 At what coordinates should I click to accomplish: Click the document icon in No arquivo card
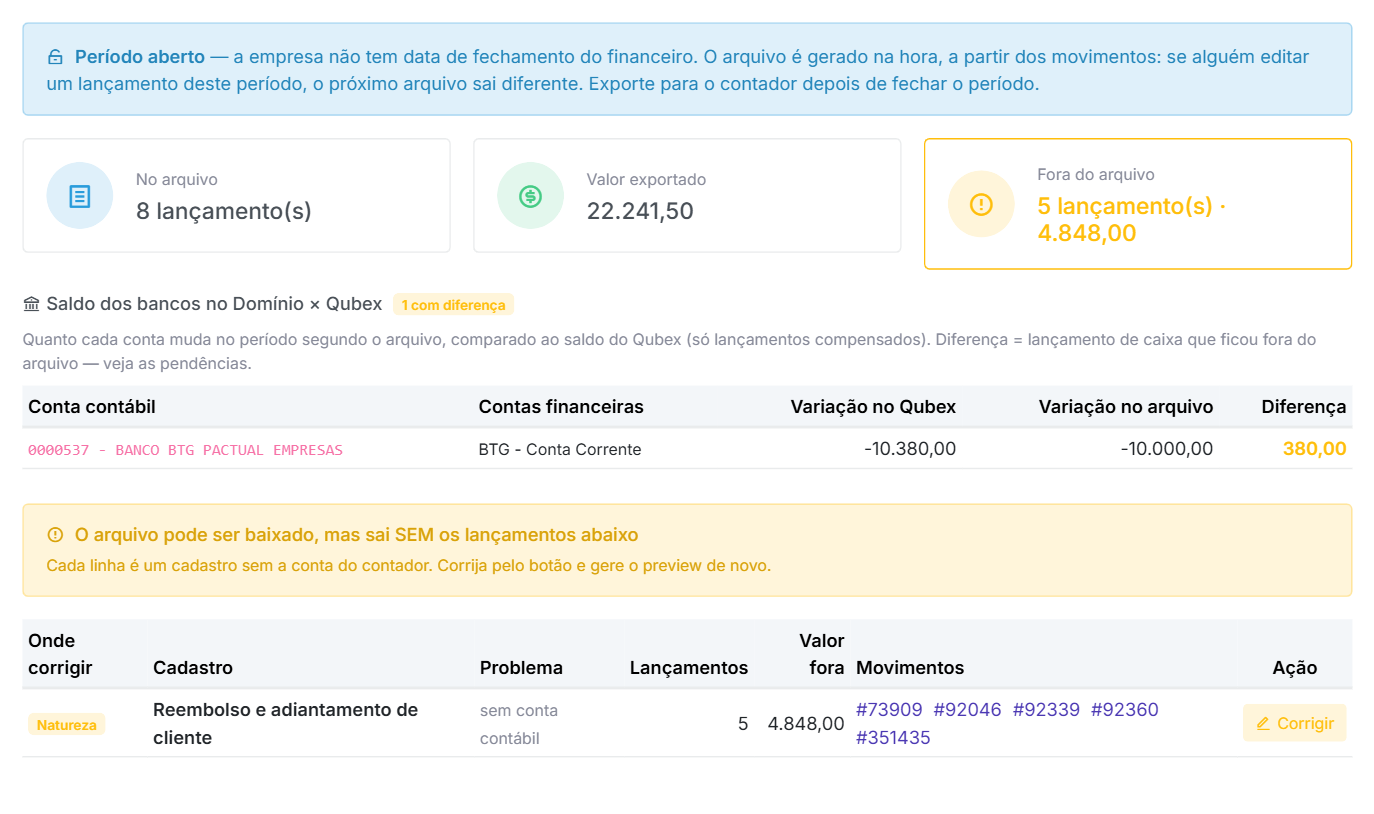80,196
